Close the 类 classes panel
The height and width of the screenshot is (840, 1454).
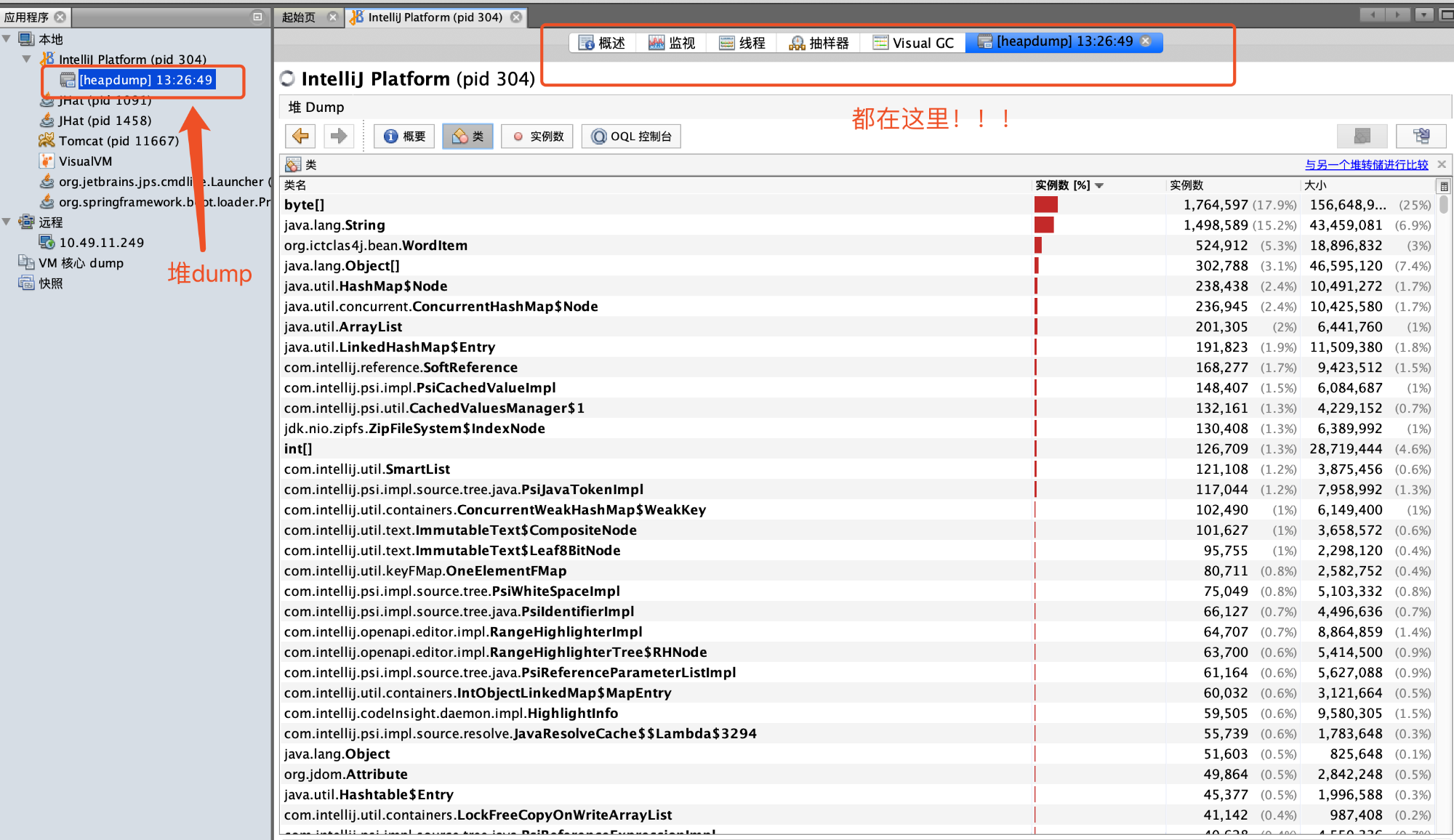1442,164
